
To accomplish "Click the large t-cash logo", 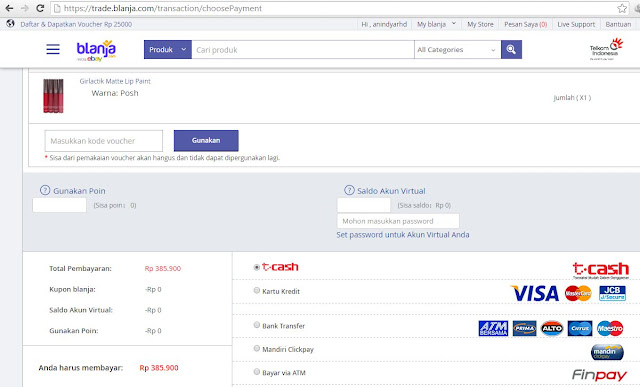I will point(600,270).
